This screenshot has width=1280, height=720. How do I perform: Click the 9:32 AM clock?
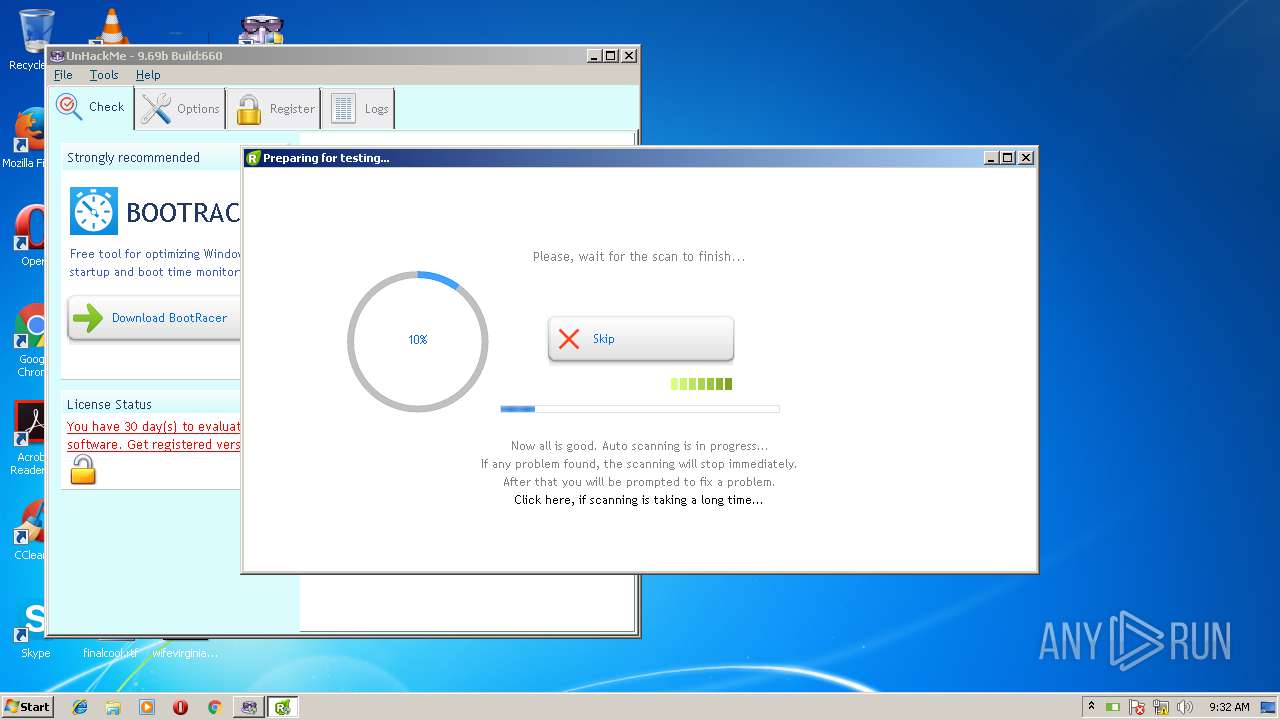coord(1229,707)
